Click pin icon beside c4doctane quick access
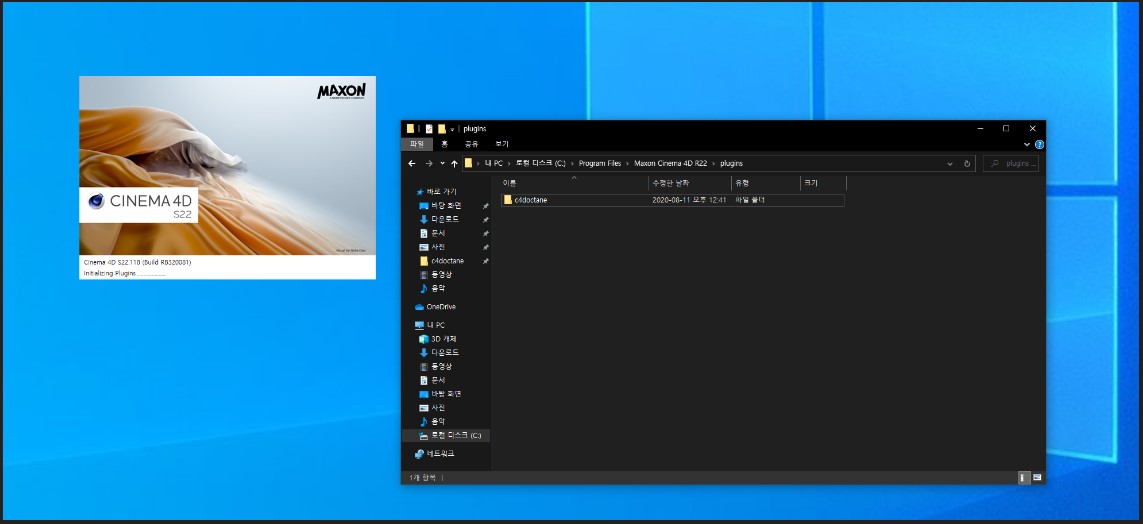Viewport: 1143px width, 524px height. pyautogui.click(x=485, y=261)
